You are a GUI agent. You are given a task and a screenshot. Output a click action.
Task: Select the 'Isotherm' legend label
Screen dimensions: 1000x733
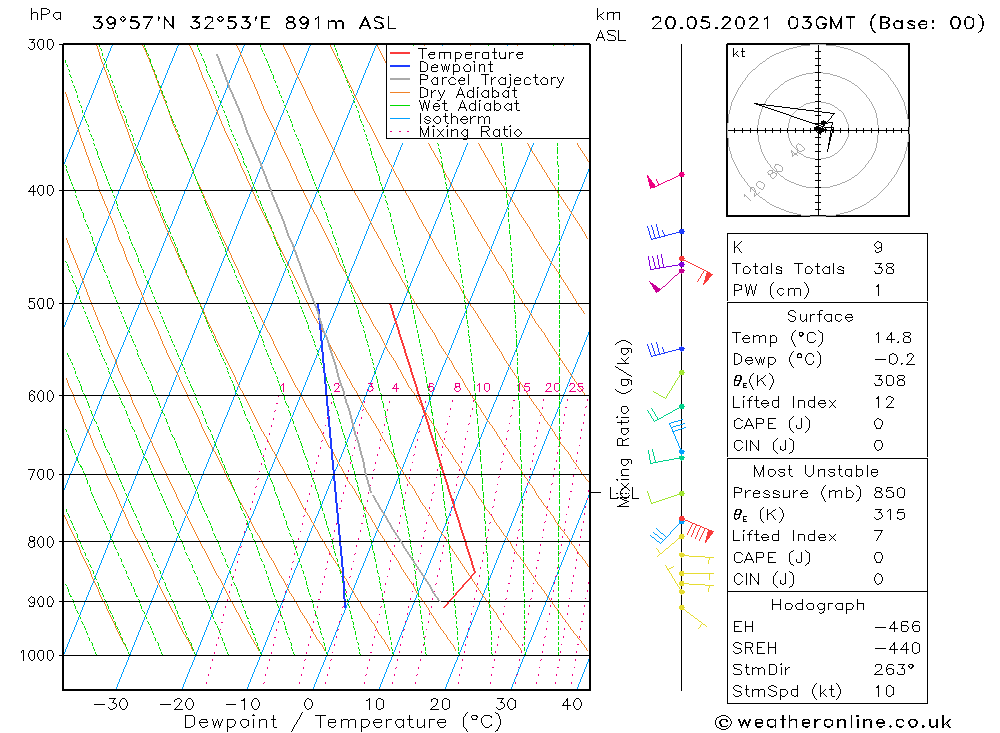[455, 119]
